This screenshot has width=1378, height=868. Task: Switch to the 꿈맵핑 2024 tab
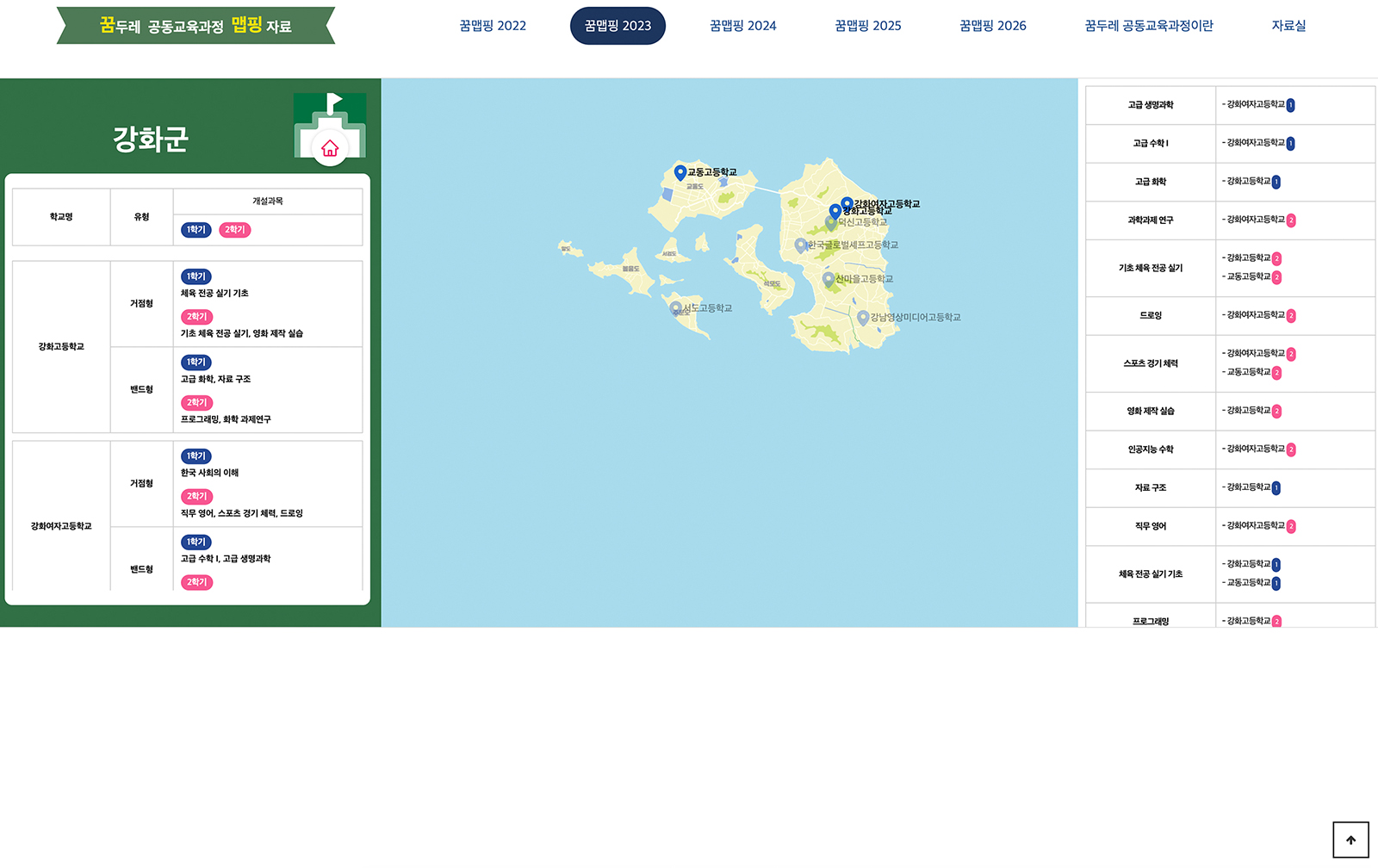[743, 26]
